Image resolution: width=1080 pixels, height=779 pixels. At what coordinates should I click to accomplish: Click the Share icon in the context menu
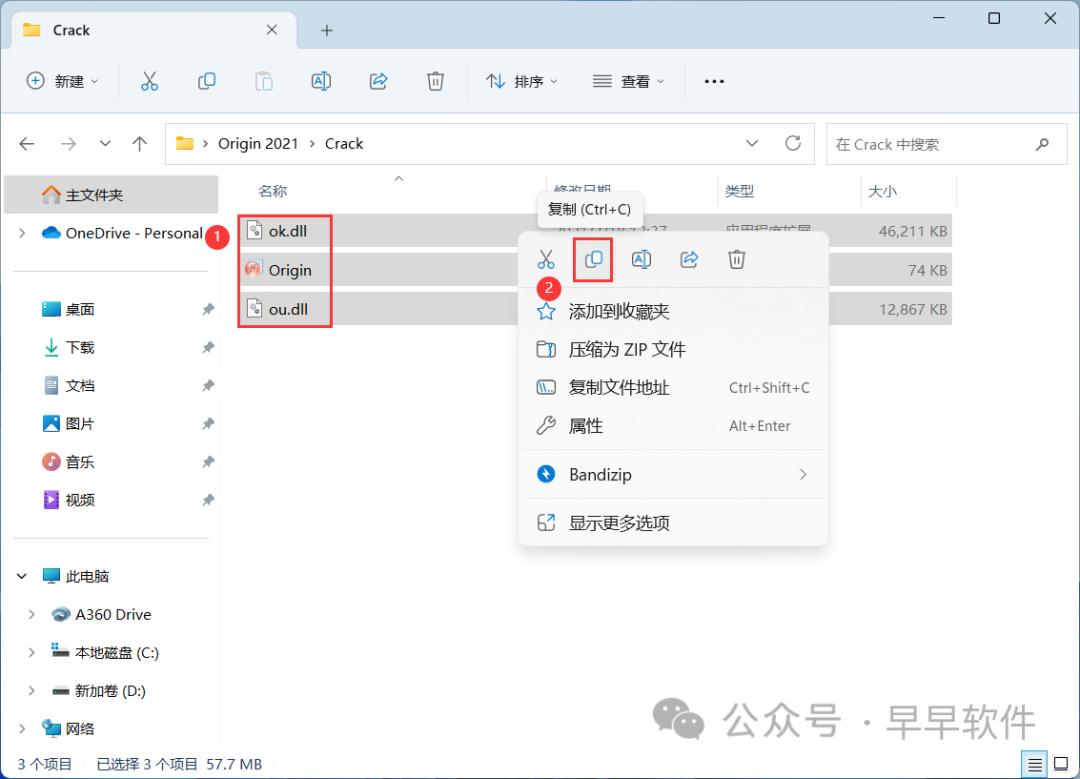tap(689, 259)
